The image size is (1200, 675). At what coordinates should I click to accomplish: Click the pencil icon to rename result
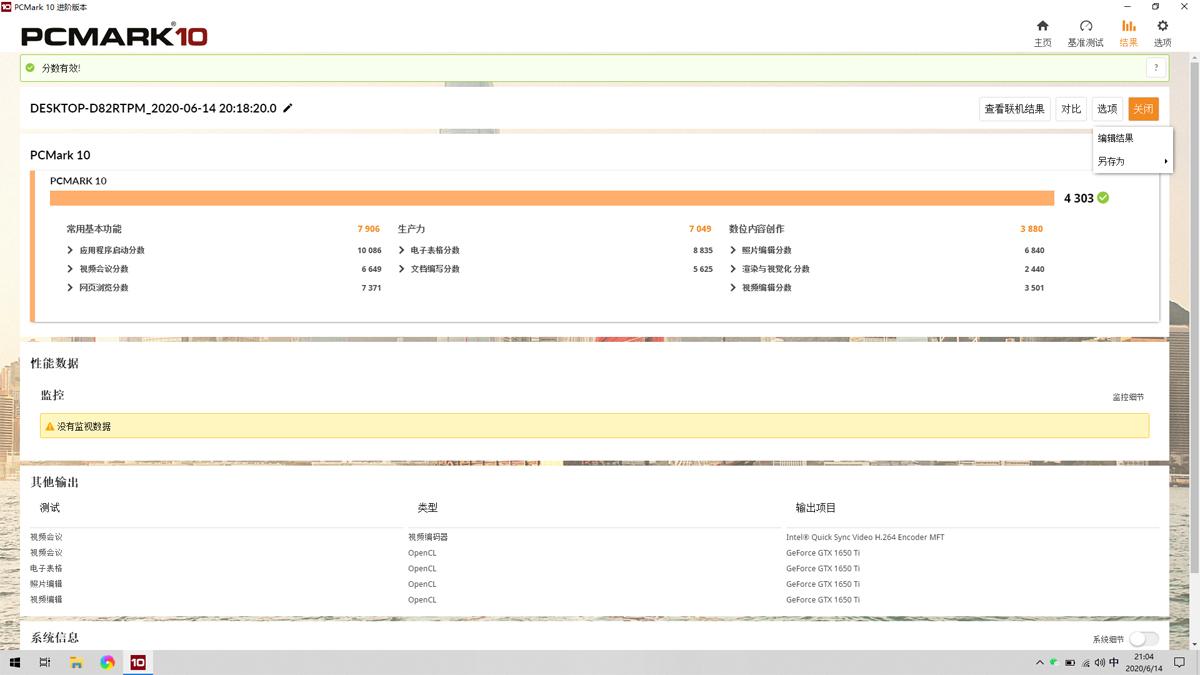[288, 108]
